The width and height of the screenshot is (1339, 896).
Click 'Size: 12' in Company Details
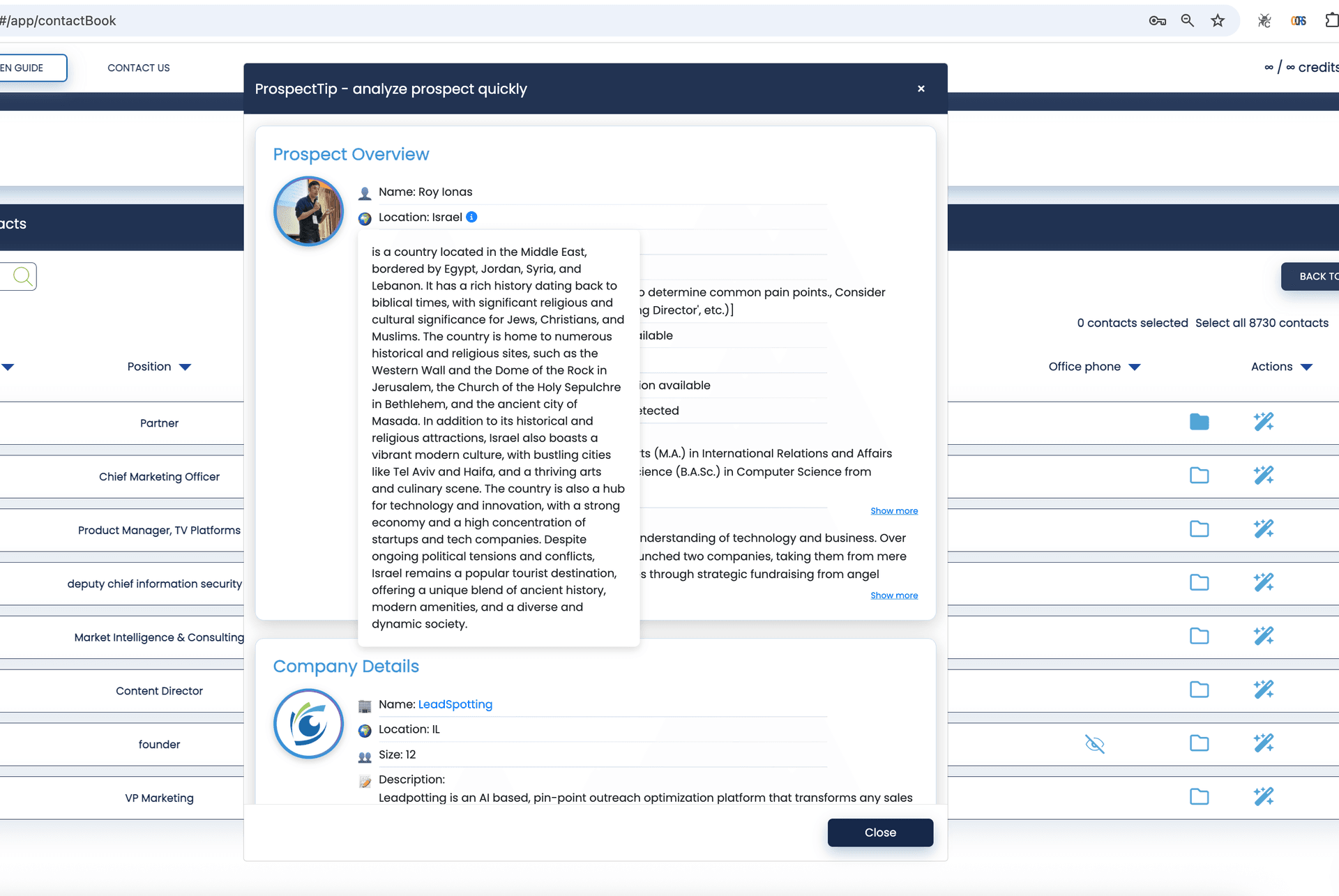(397, 754)
